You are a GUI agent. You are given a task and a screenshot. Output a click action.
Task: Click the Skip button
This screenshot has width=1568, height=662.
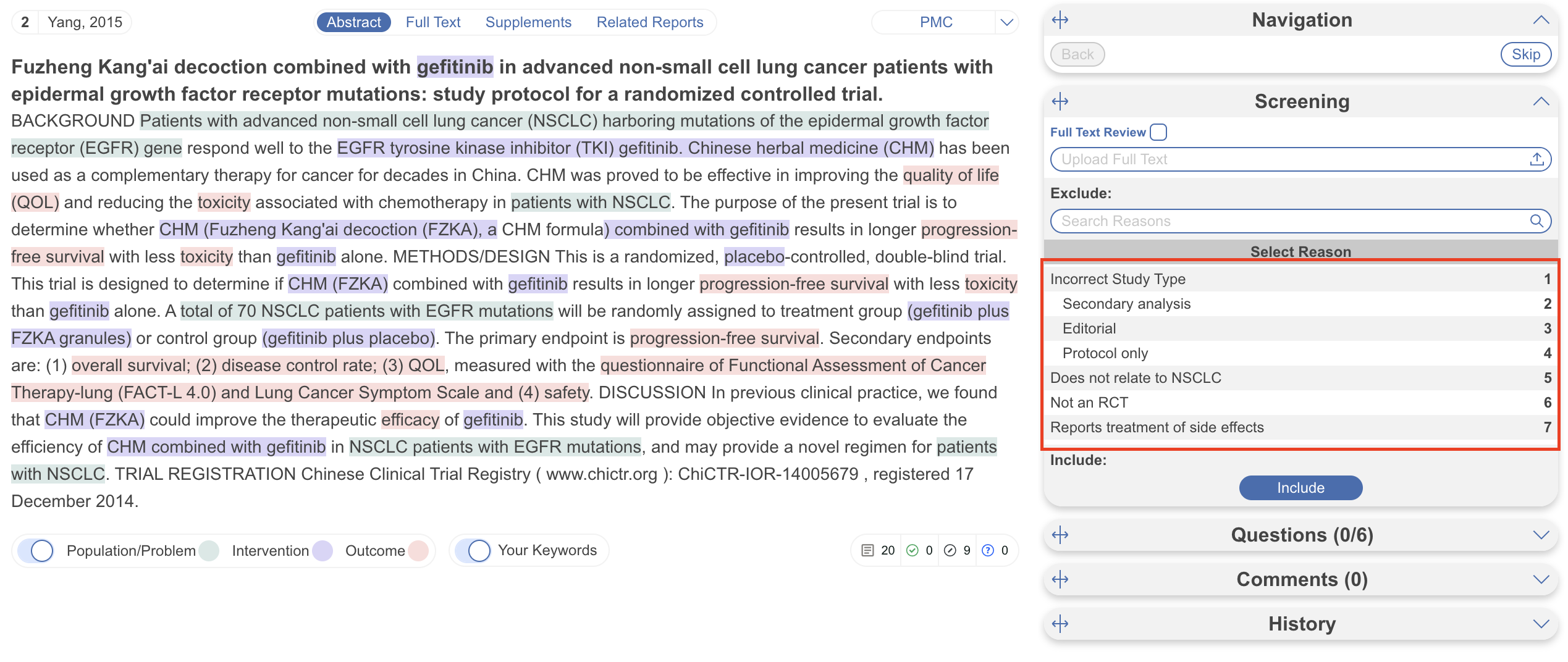pyautogui.click(x=1525, y=54)
